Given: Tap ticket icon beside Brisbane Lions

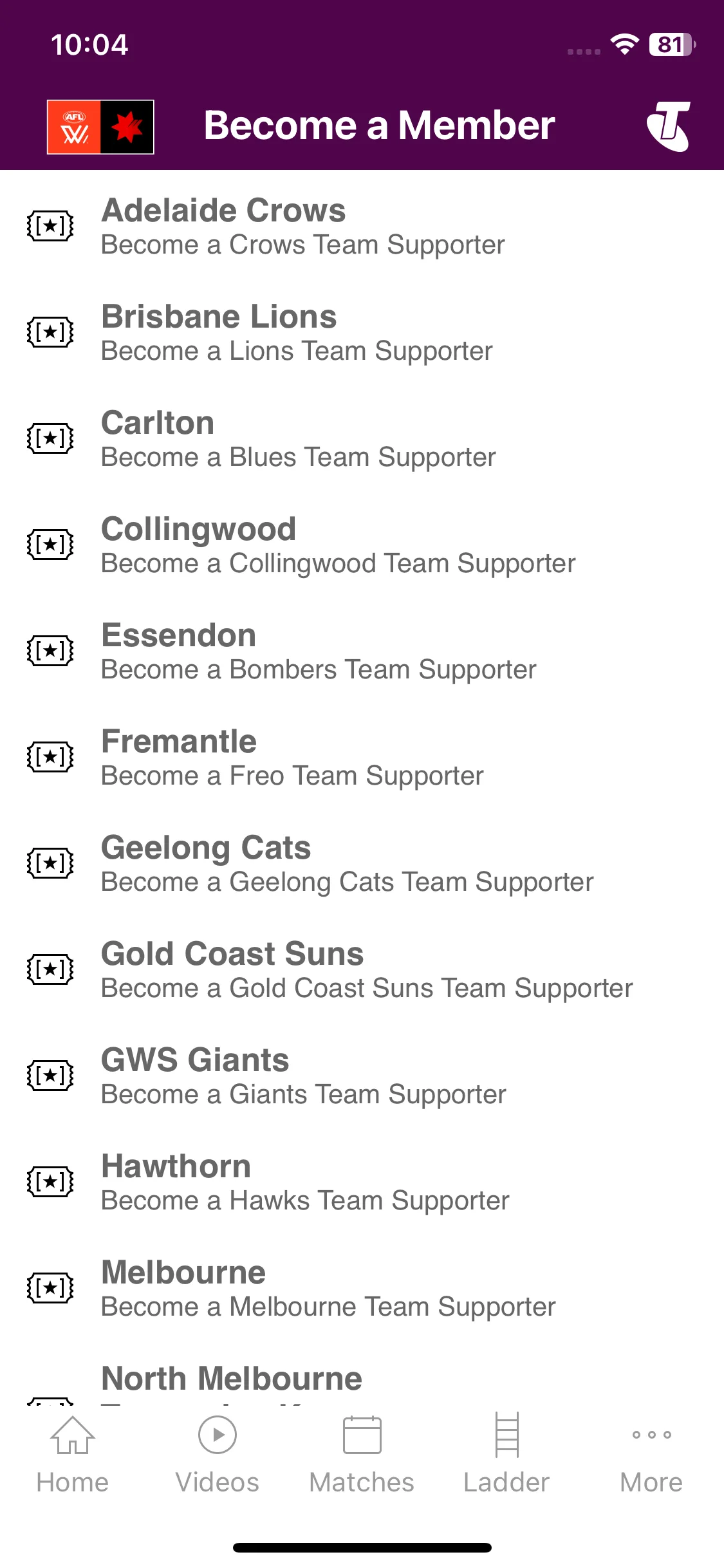Looking at the screenshot, I should click(x=50, y=332).
